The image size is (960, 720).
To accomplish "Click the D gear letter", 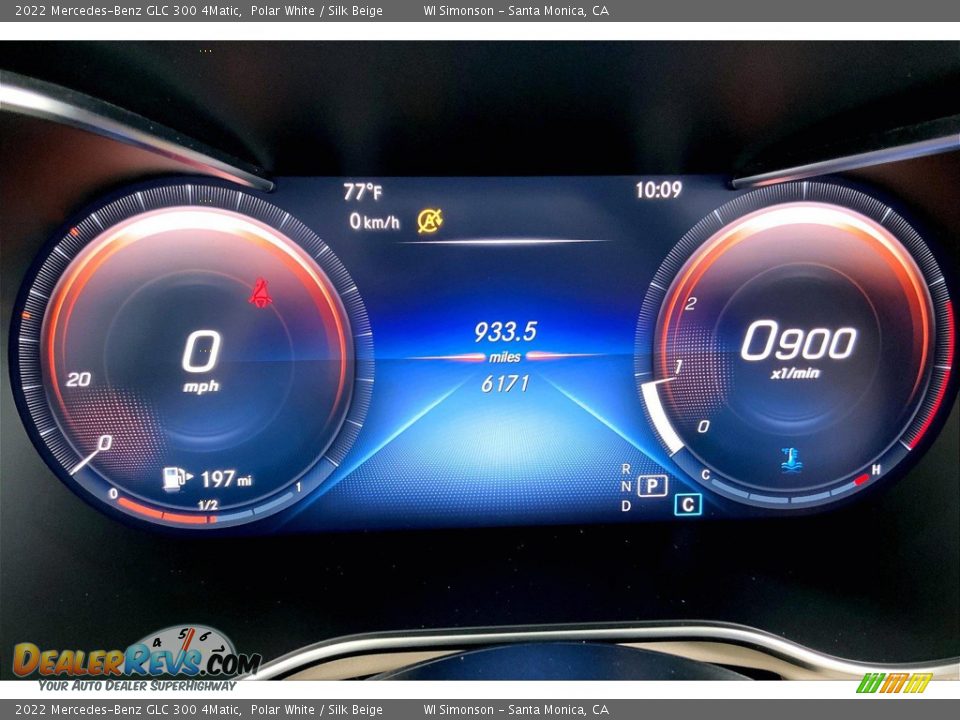I will click(626, 506).
